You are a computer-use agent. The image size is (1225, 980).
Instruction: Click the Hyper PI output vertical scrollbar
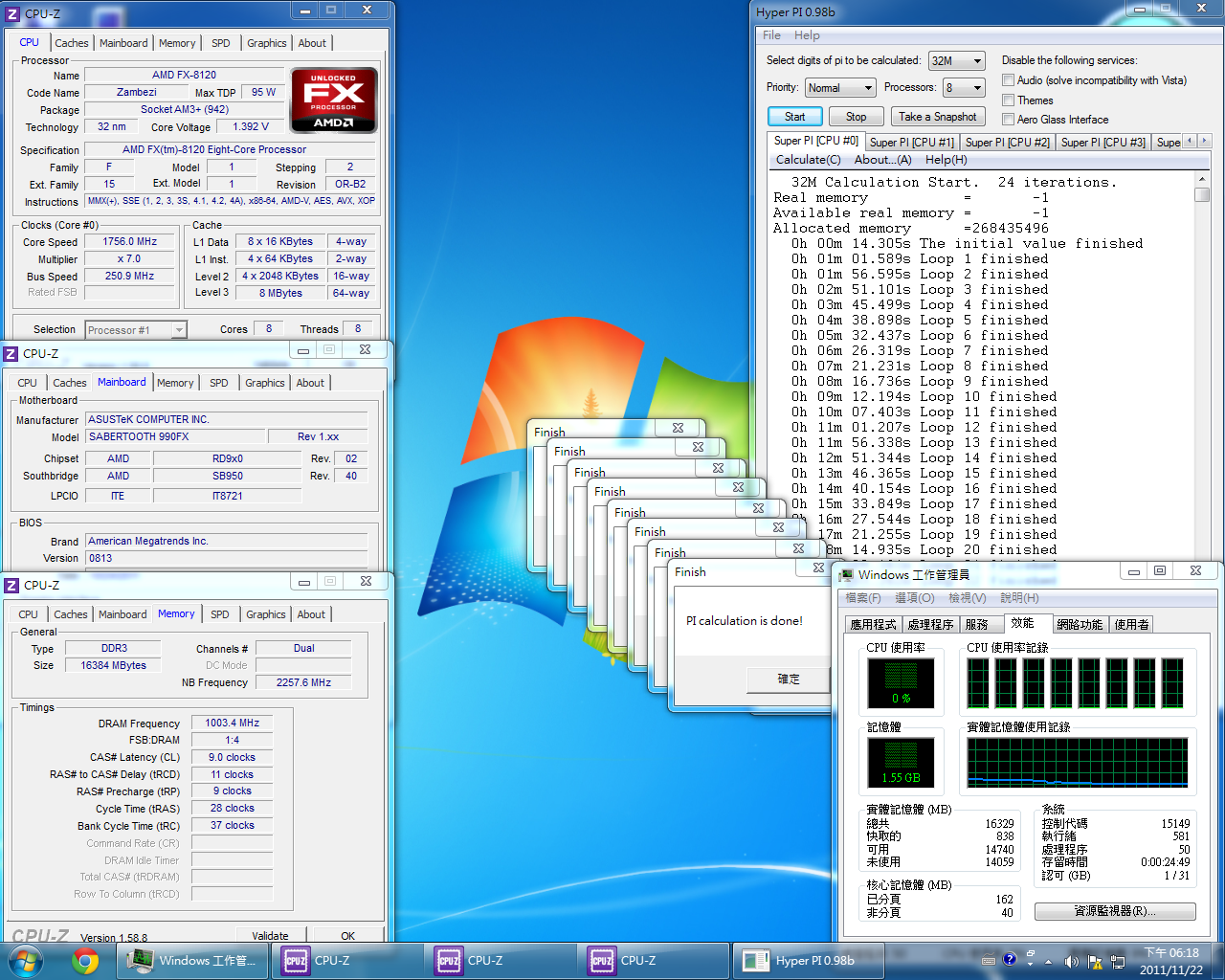[1202, 364]
